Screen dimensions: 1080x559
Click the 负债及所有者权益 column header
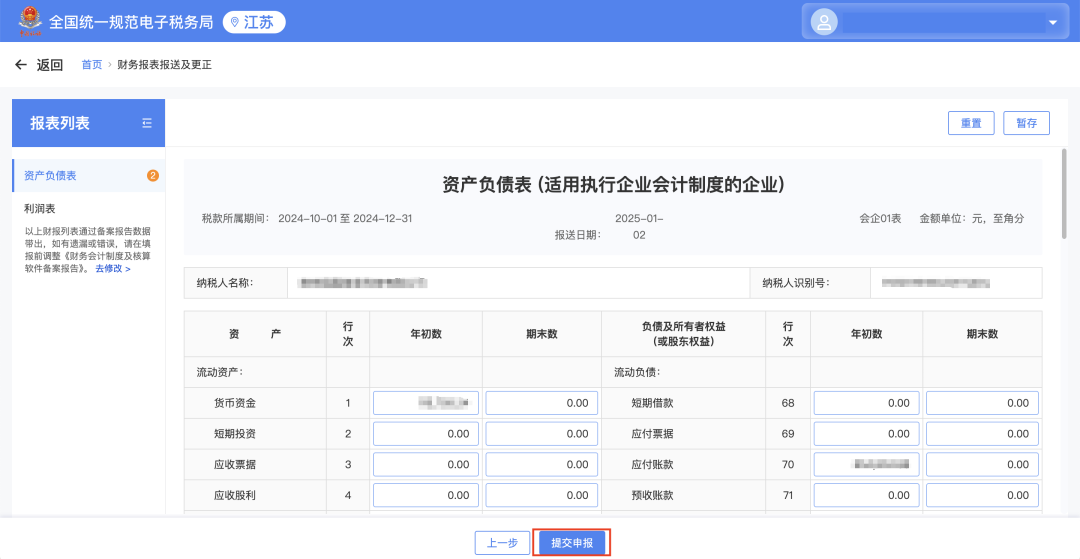click(683, 334)
